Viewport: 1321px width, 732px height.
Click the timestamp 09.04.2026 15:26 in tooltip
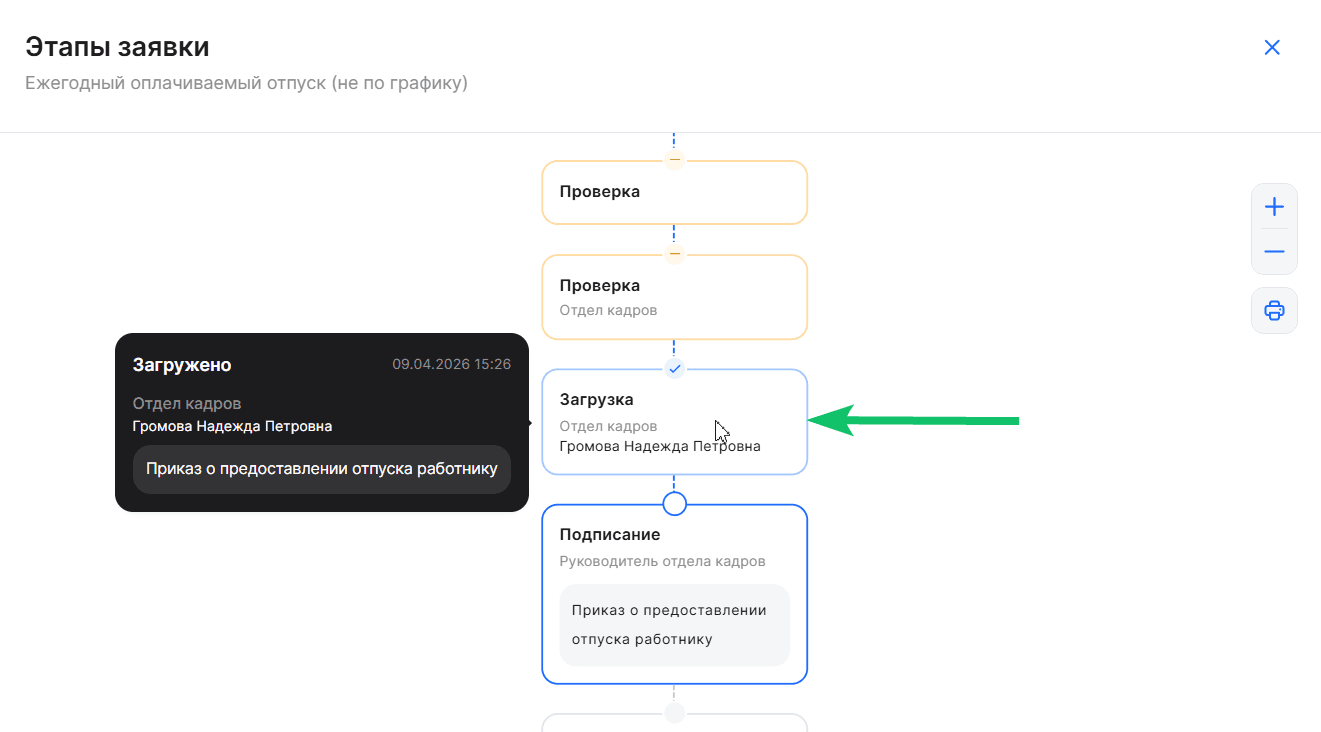(x=452, y=364)
